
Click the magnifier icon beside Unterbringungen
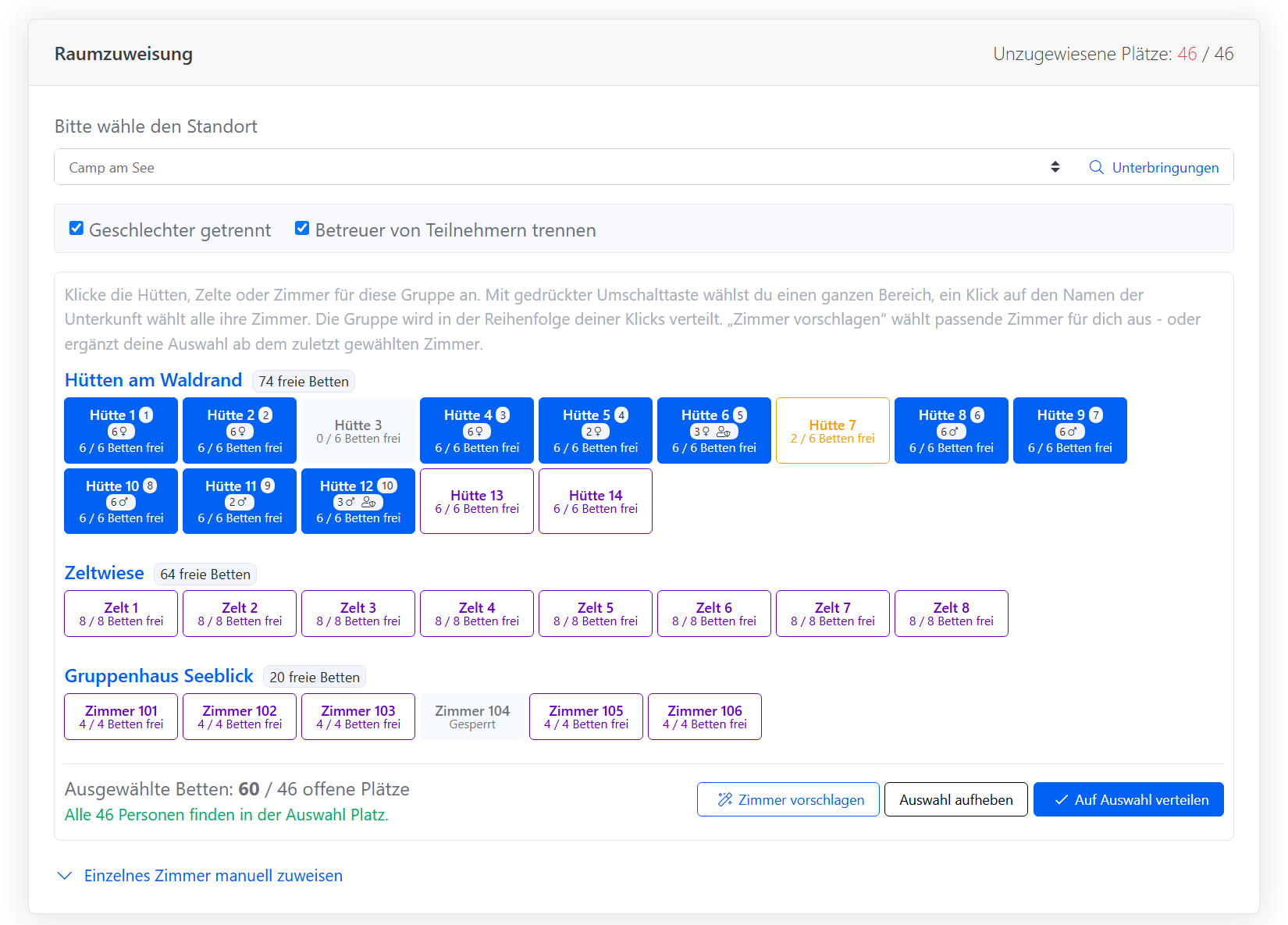(x=1096, y=167)
